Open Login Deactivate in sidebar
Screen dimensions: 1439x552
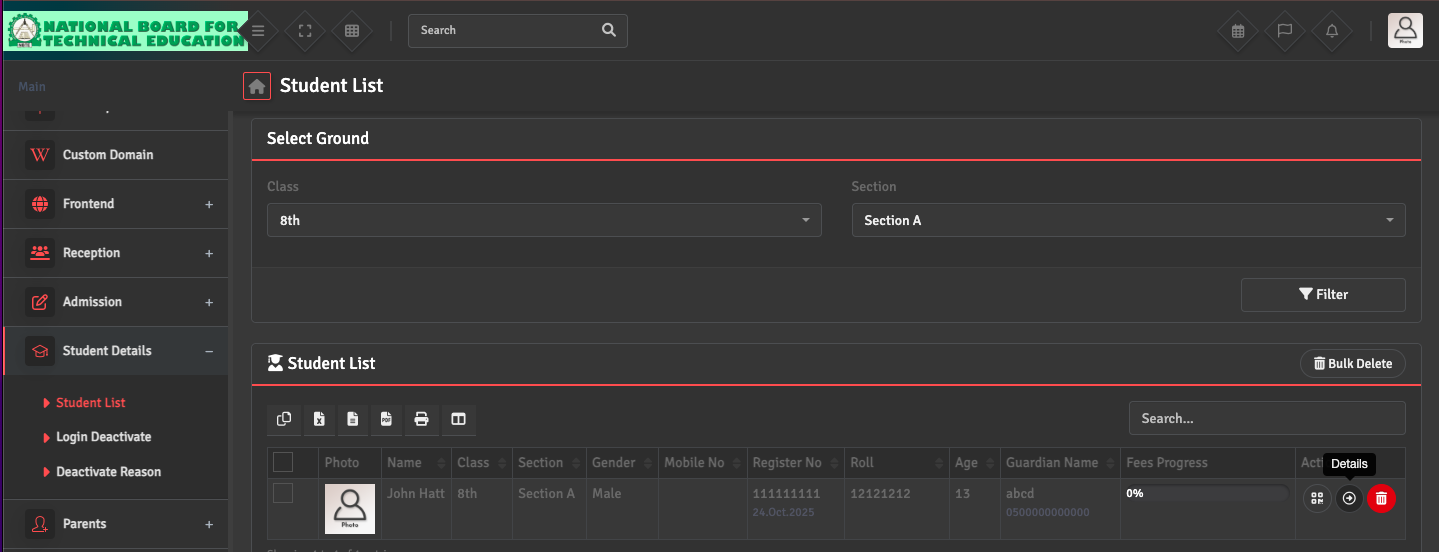(x=103, y=437)
